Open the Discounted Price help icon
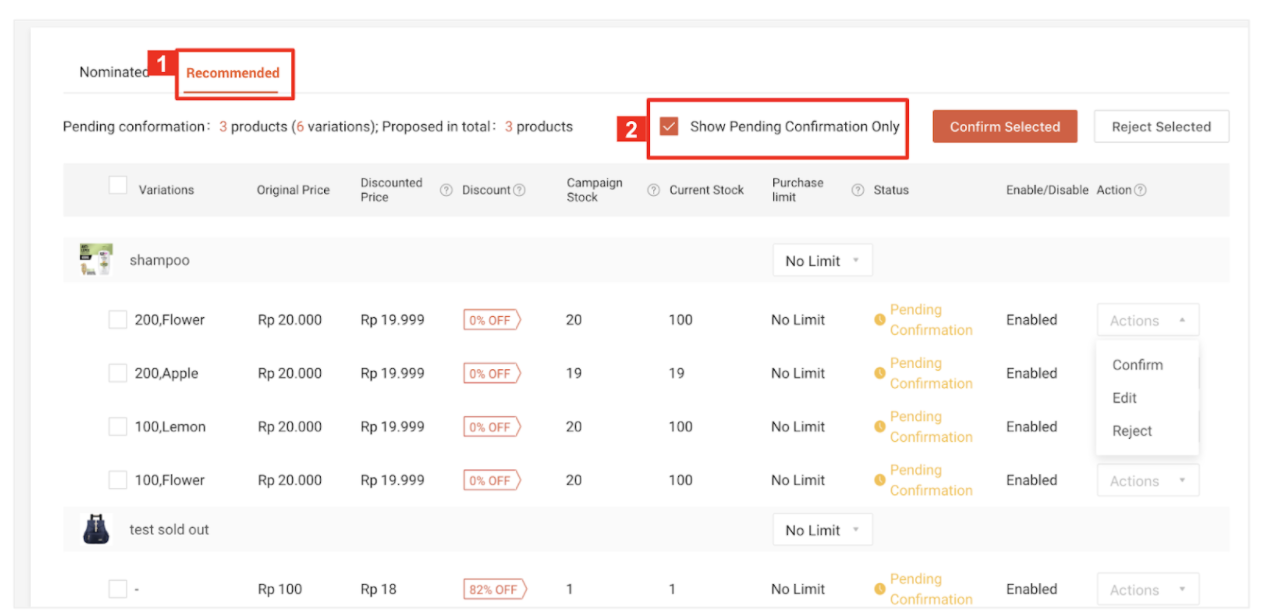This screenshot has height=616, width=1268. tap(446, 189)
